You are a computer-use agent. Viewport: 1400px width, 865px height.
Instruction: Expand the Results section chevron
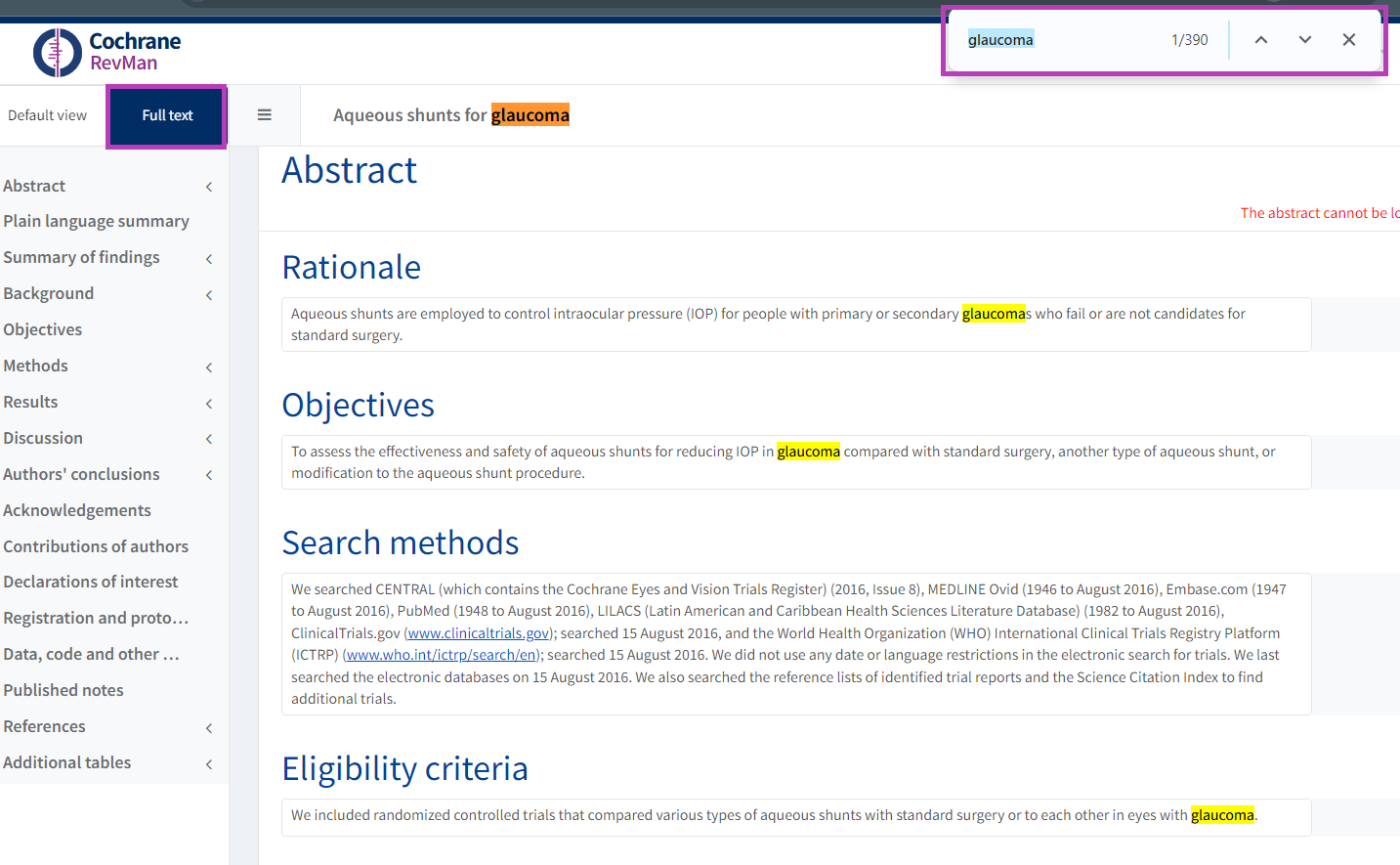pyautogui.click(x=209, y=404)
